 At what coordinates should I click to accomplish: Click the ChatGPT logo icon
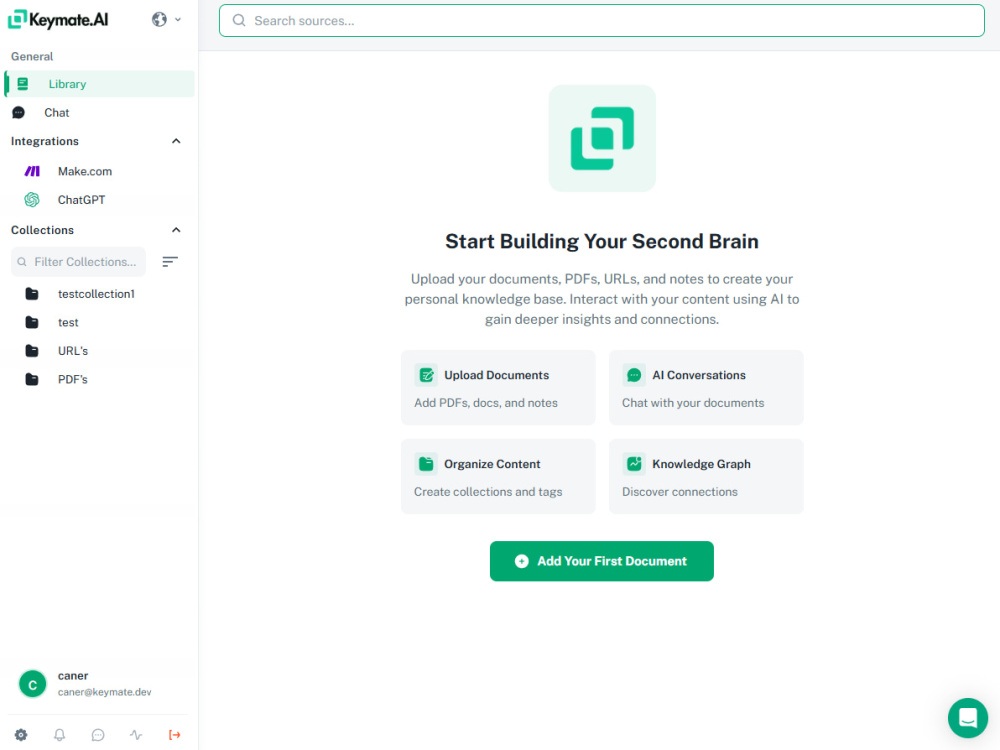click(x=32, y=200)
